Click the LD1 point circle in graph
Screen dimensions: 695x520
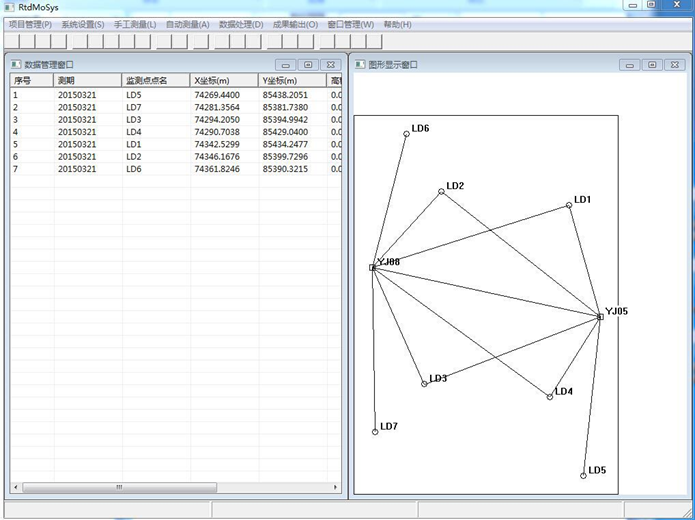(569, 205)
